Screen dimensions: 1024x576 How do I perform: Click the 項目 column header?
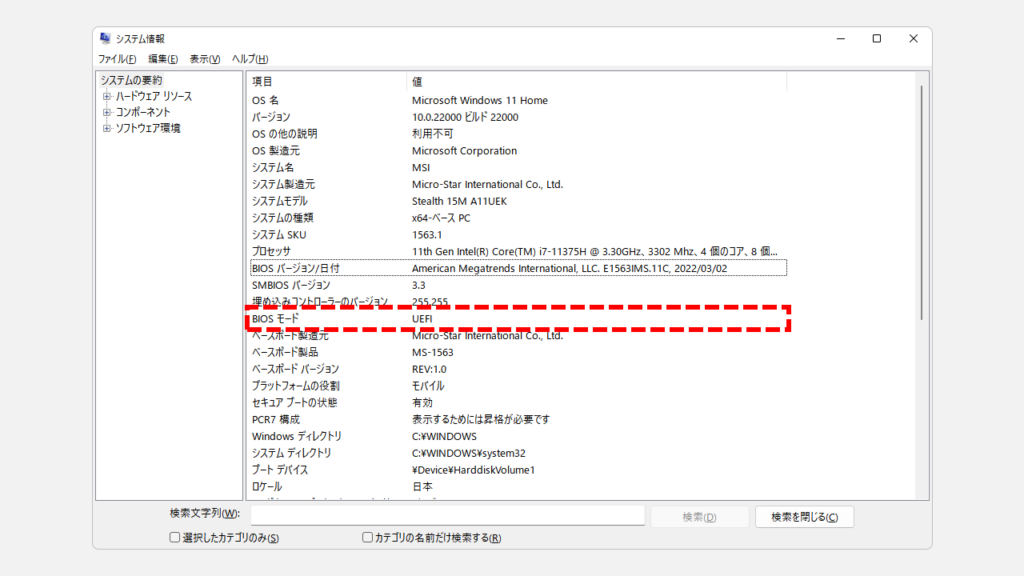327,82
